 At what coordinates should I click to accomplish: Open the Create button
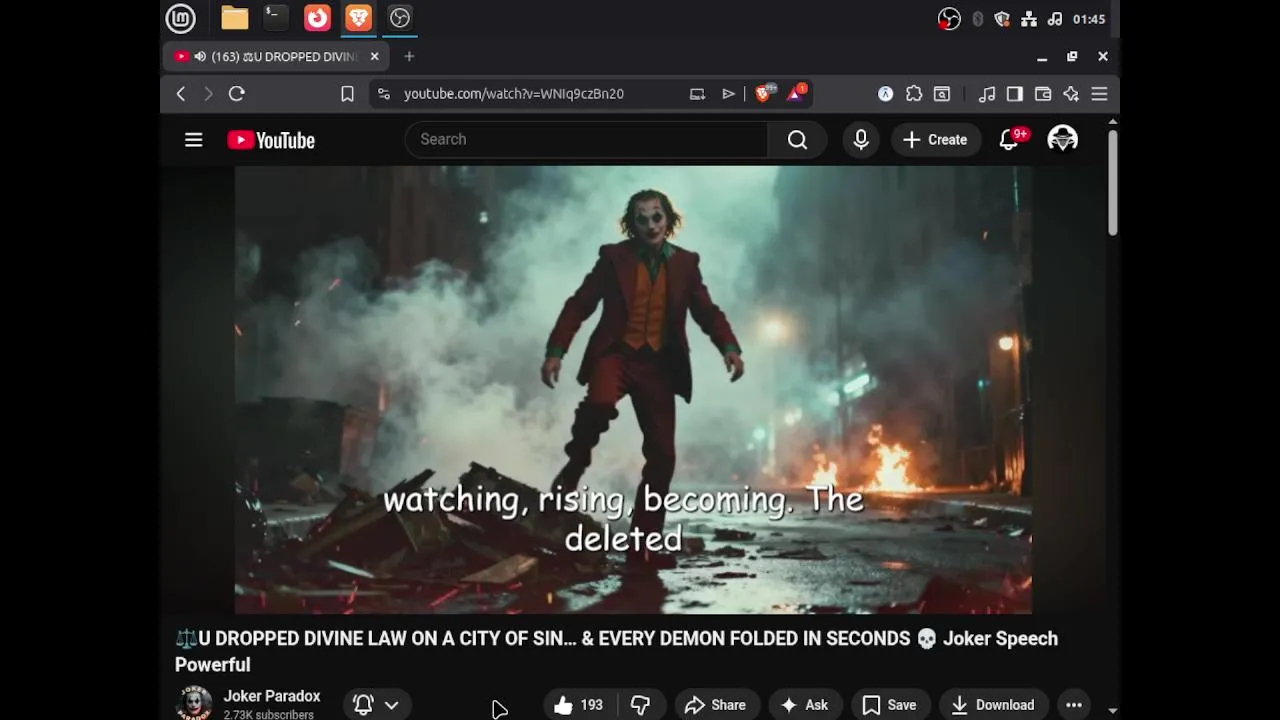tap(935, 140)
